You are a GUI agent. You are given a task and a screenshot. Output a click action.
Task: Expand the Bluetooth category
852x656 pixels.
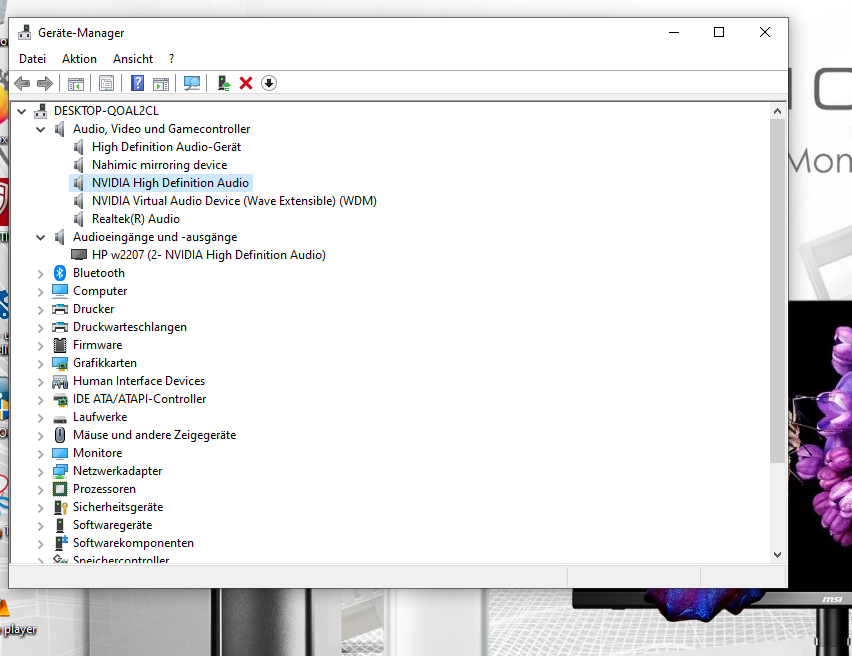[40, 274]
